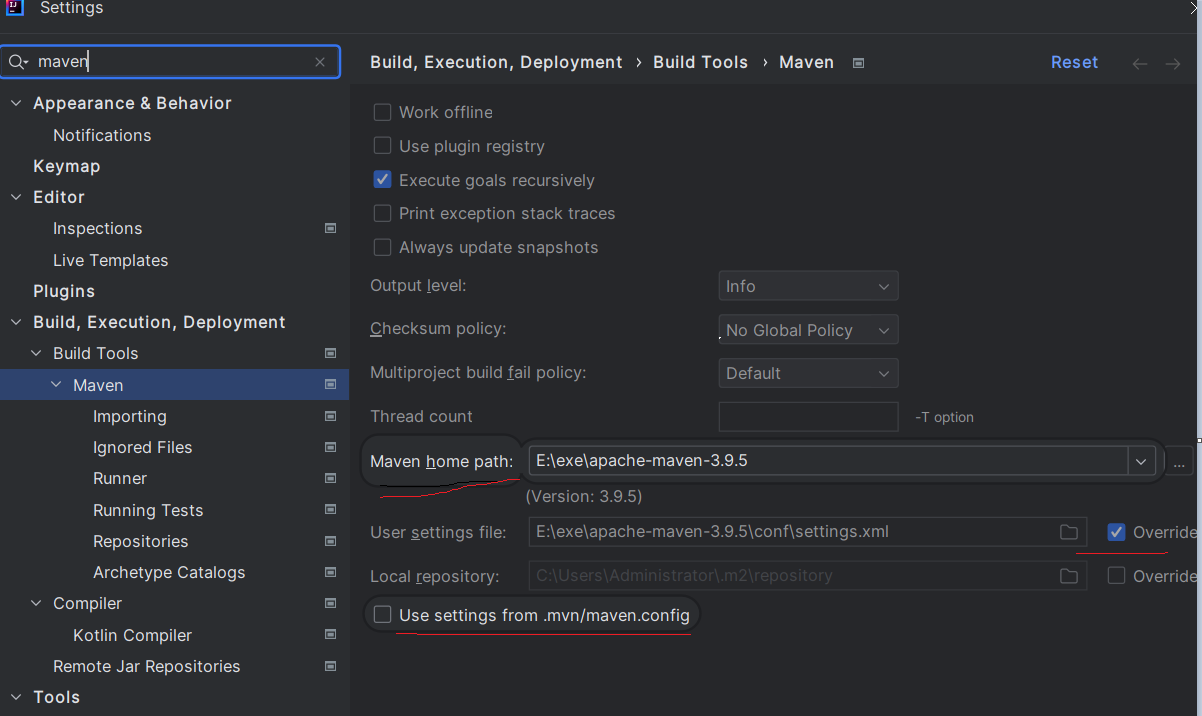1202x716 pixels.
Task: Open Keymap settings page
Action: click(67, 166)
